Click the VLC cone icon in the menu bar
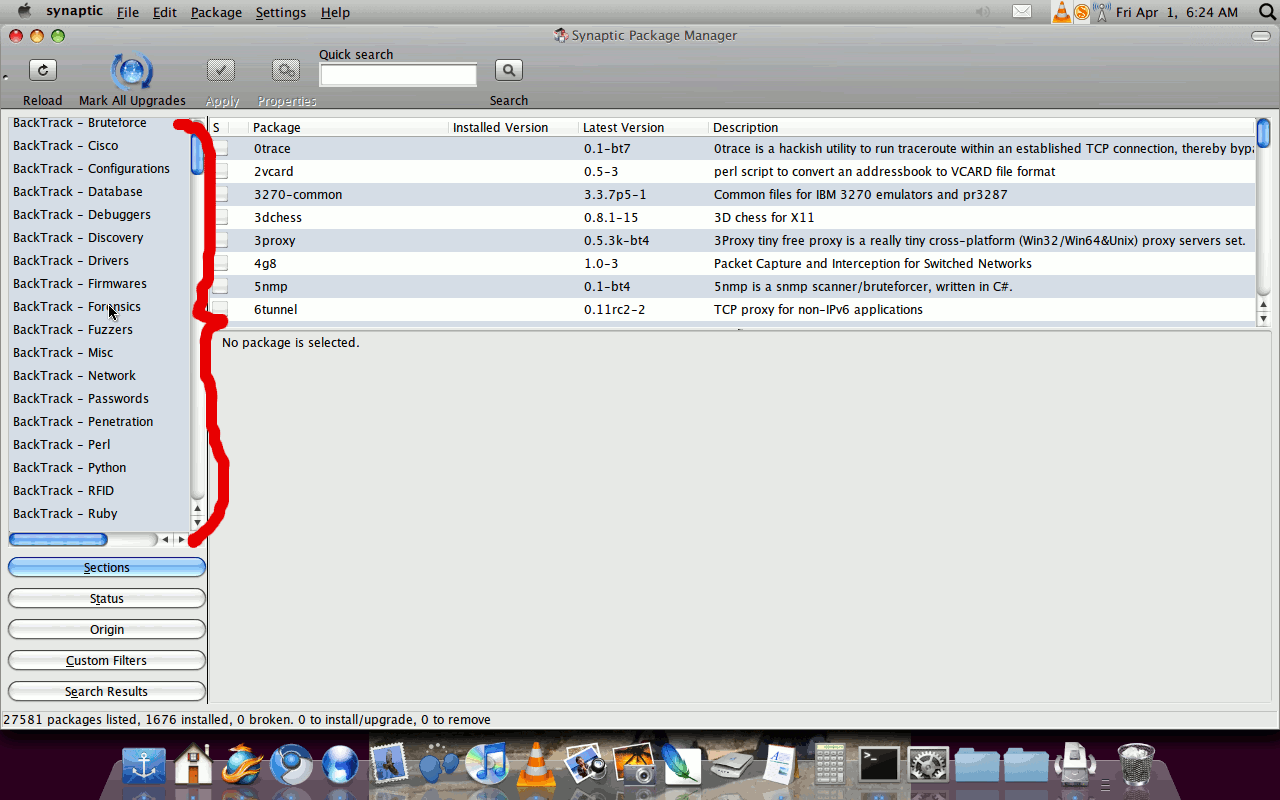 [x=1061, y=12]
